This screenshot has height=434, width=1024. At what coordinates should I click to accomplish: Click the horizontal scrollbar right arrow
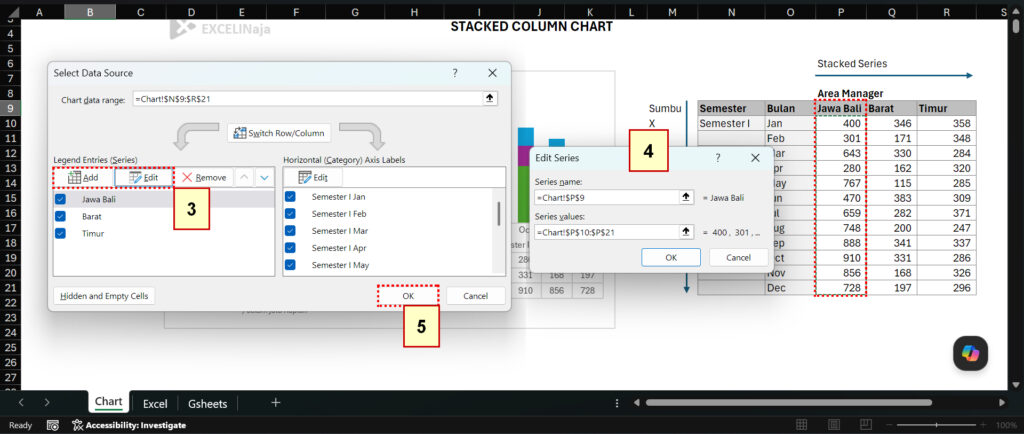(x=1004, y=403)
